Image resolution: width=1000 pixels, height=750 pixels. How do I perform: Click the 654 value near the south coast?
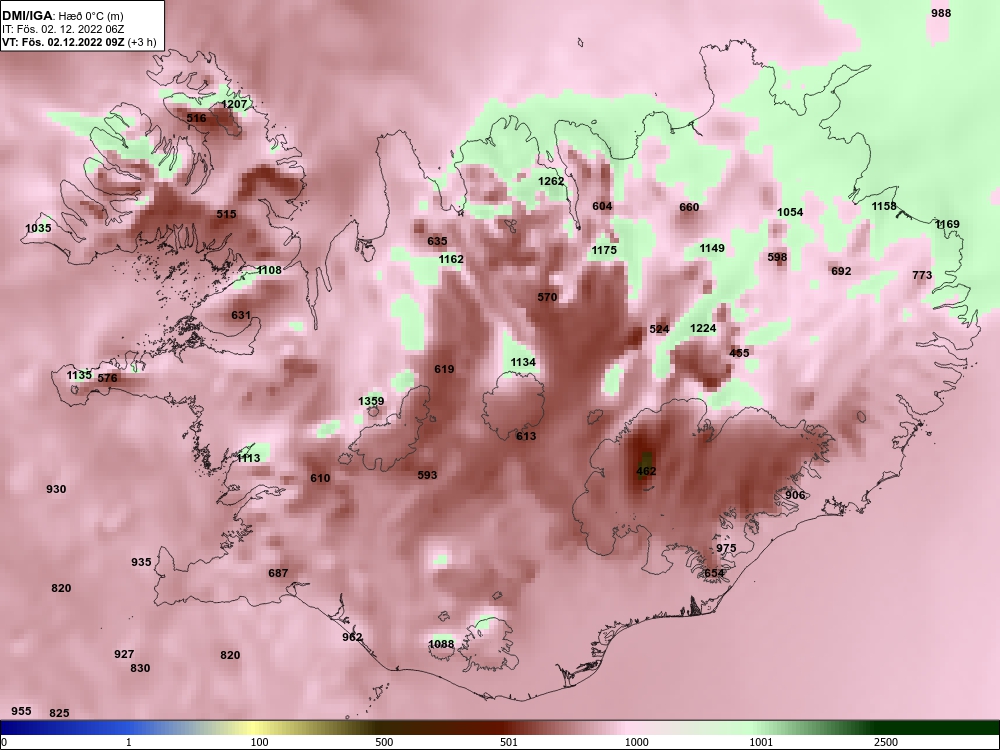click(714, 573)
